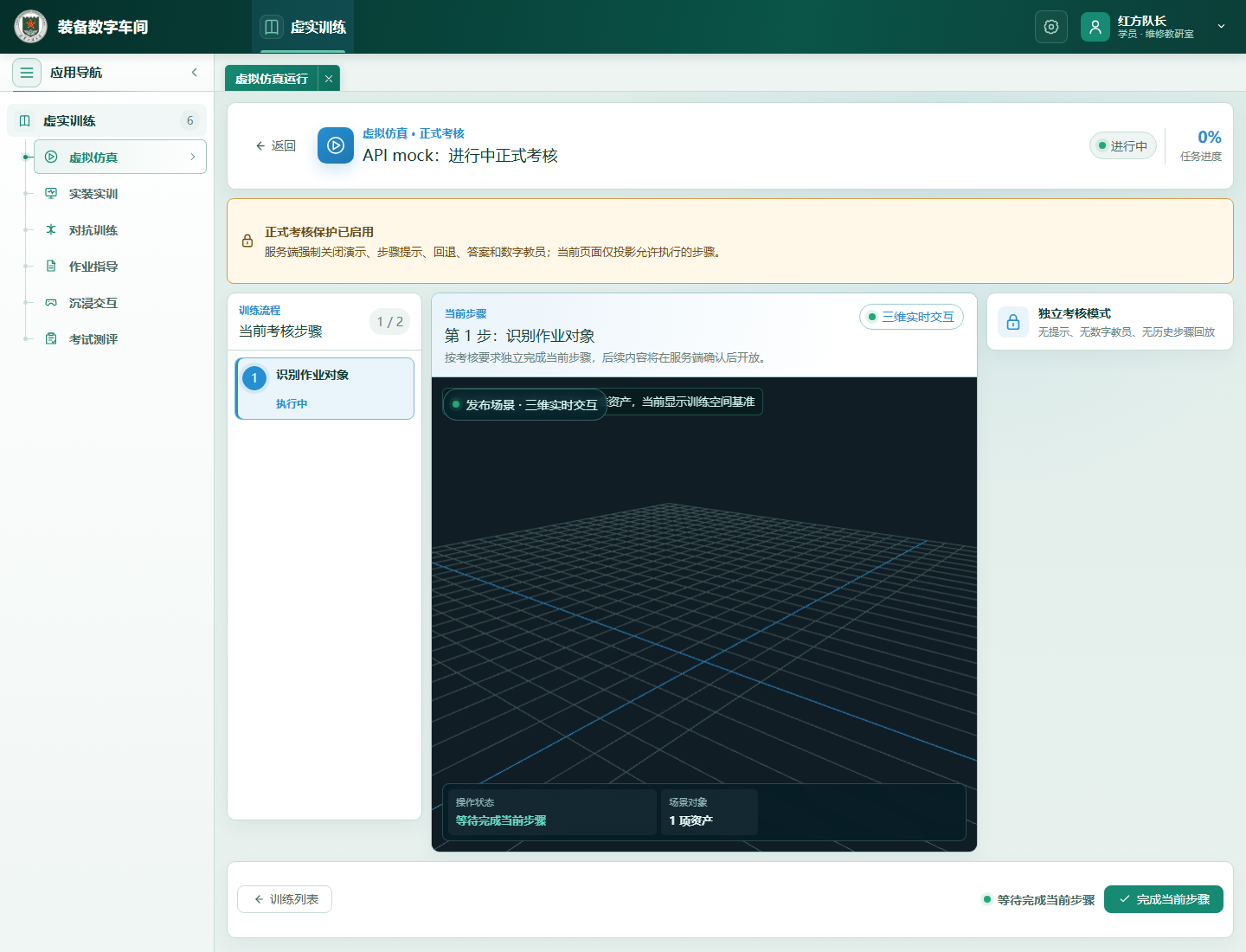Viewport: 1246px width, 952px height.
Task: Click 等待完成当前步骤 footer status
Action: 1038,900
